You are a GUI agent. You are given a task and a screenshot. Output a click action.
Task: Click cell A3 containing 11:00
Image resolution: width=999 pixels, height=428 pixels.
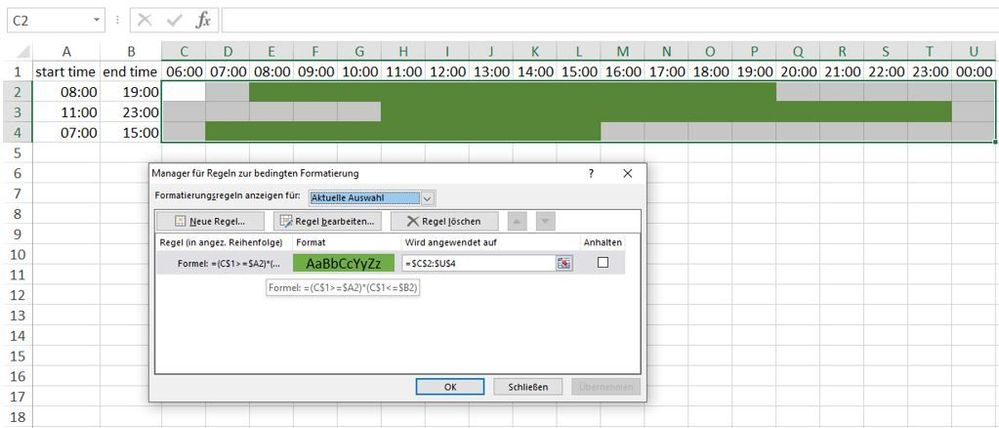coord(66,113)
